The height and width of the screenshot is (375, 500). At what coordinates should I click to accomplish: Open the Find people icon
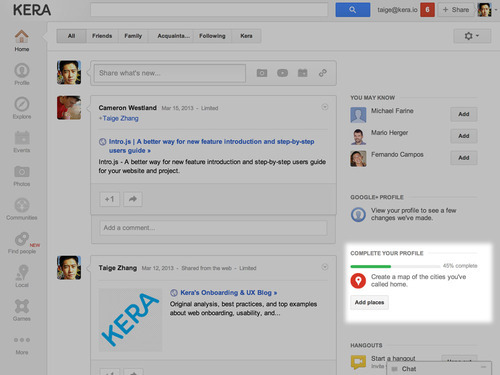(22, 239)
